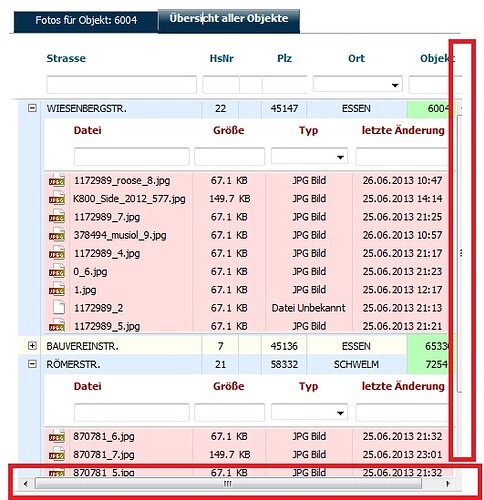Select Übersicht aller Objekte tab
The image size is (484, 500).
click(x=229, y=19)
